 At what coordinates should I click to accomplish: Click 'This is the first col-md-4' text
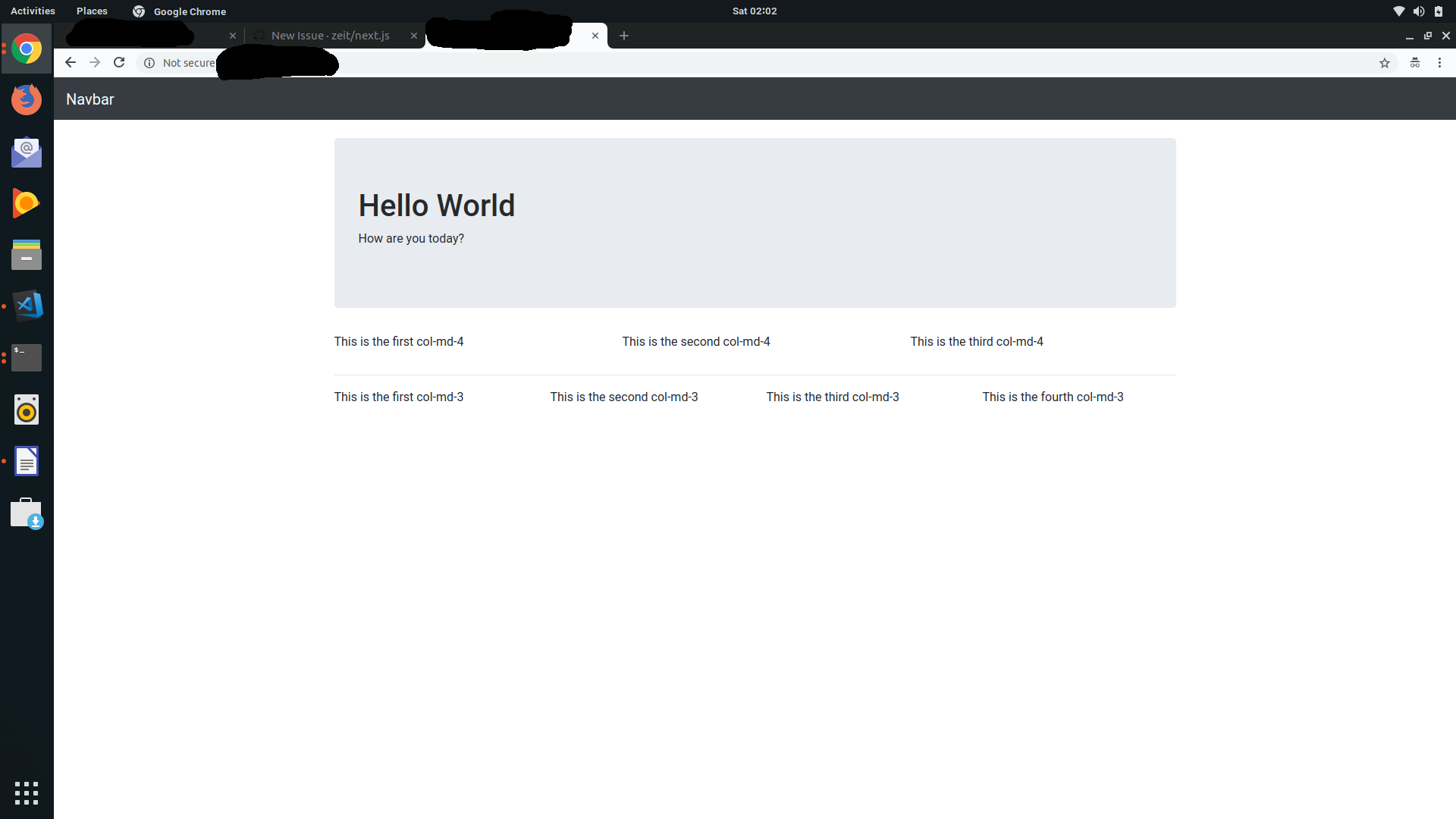coord(399,341)
